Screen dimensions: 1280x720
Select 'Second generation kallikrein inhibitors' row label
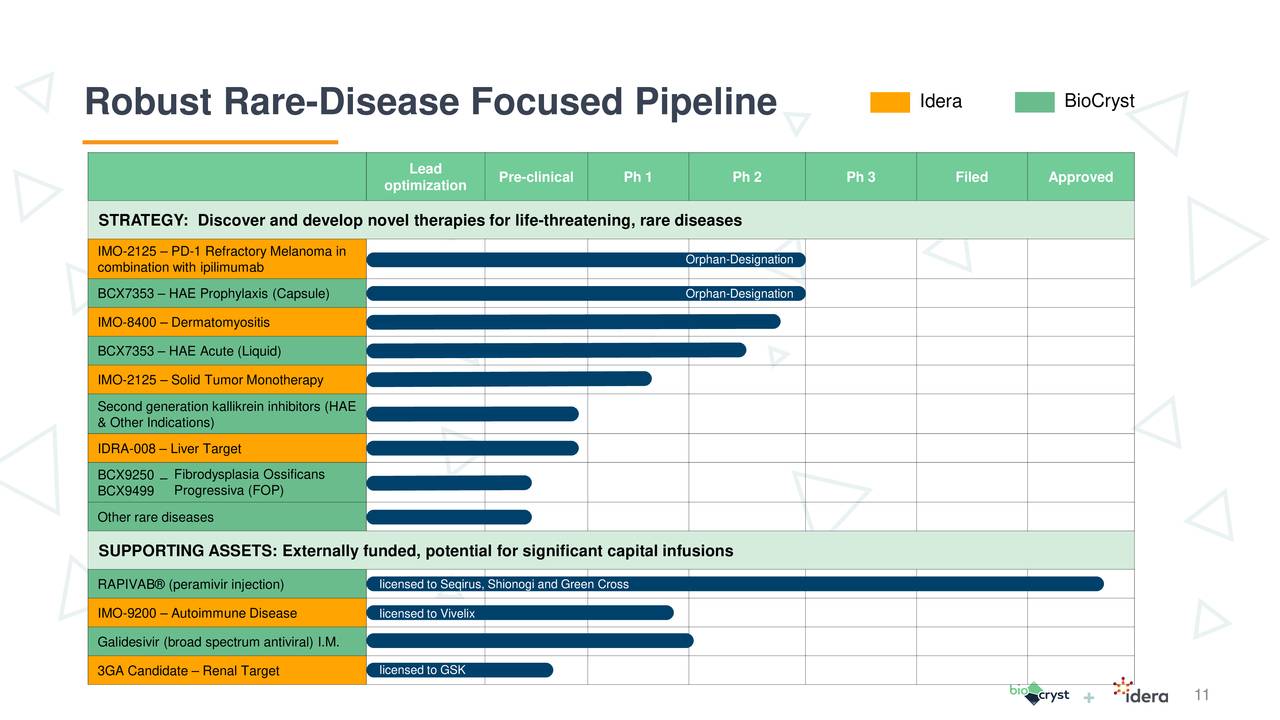227,414
